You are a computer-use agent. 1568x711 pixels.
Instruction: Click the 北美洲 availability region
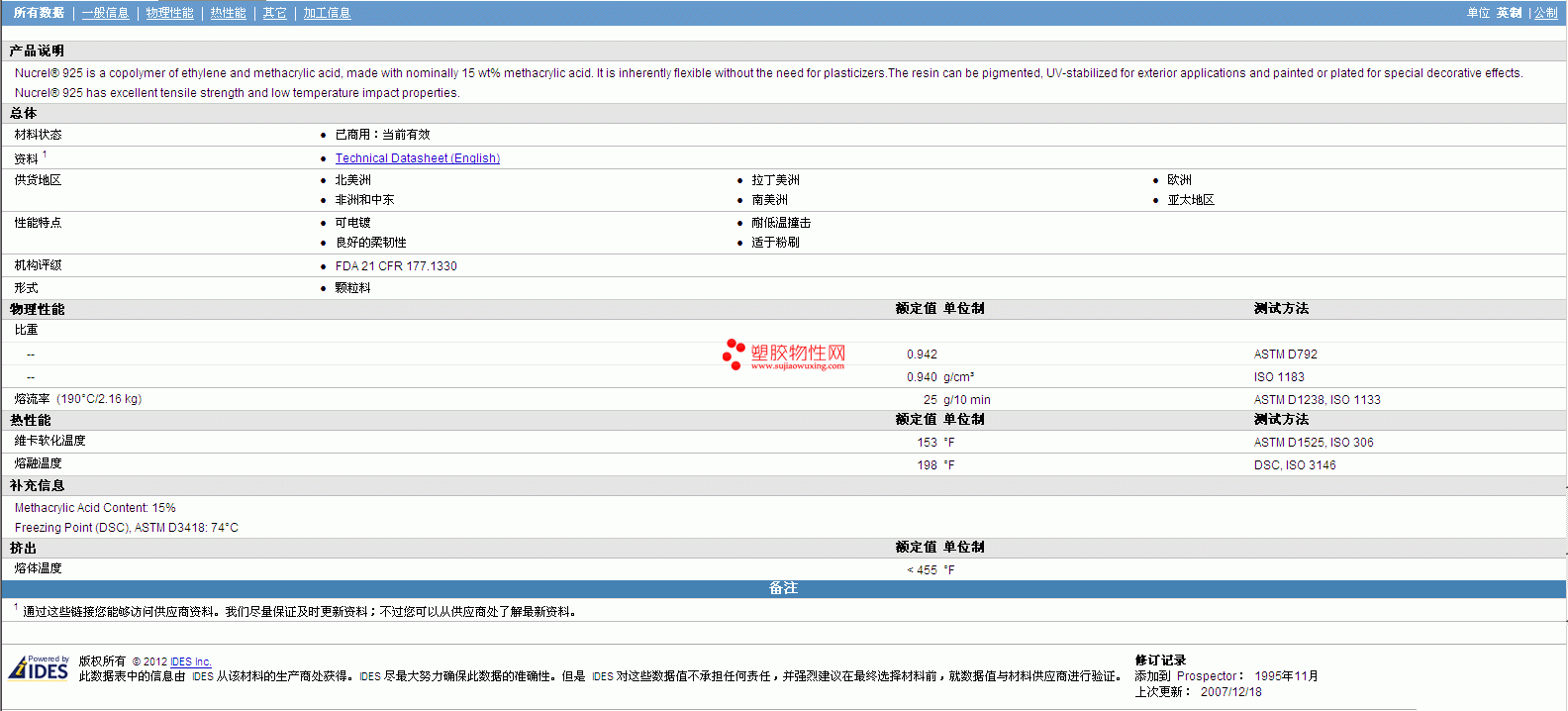[x=353, y=180]
